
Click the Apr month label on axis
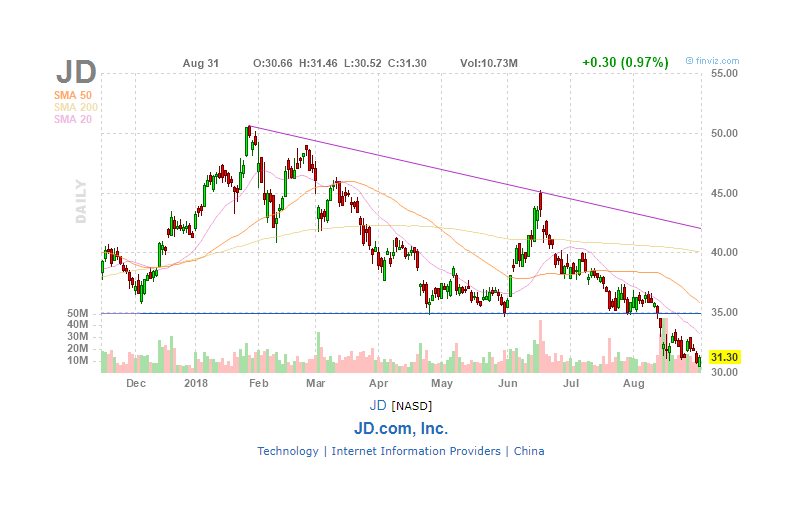tap(379, 383)
